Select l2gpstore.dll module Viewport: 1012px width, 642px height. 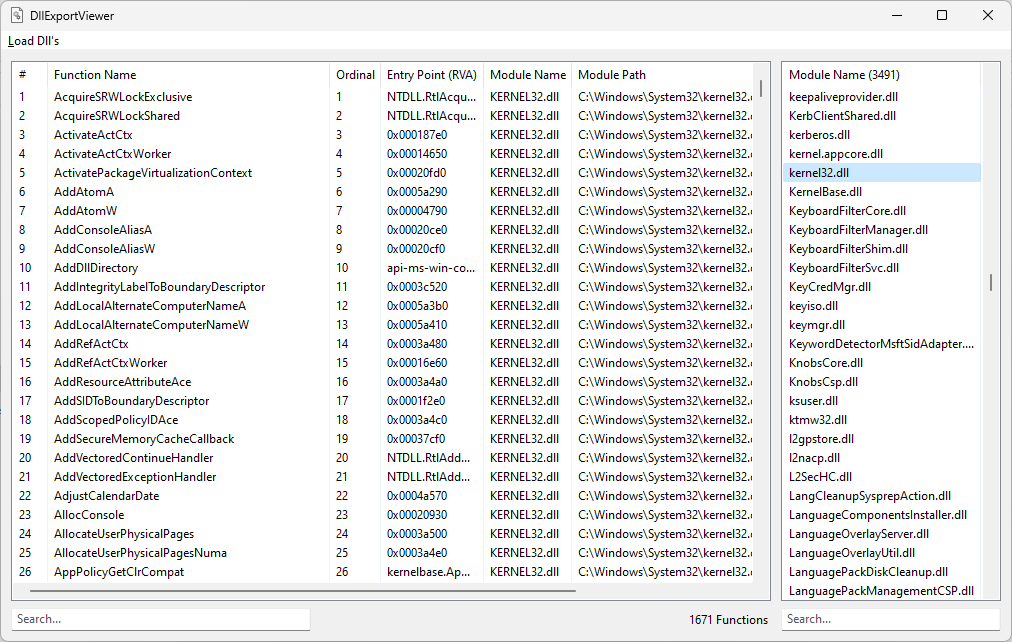tap(882, 439)
